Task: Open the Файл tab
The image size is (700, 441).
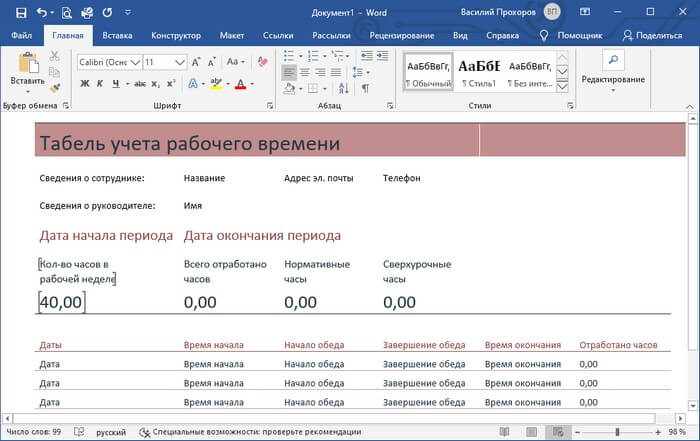Action: [21, 35]
